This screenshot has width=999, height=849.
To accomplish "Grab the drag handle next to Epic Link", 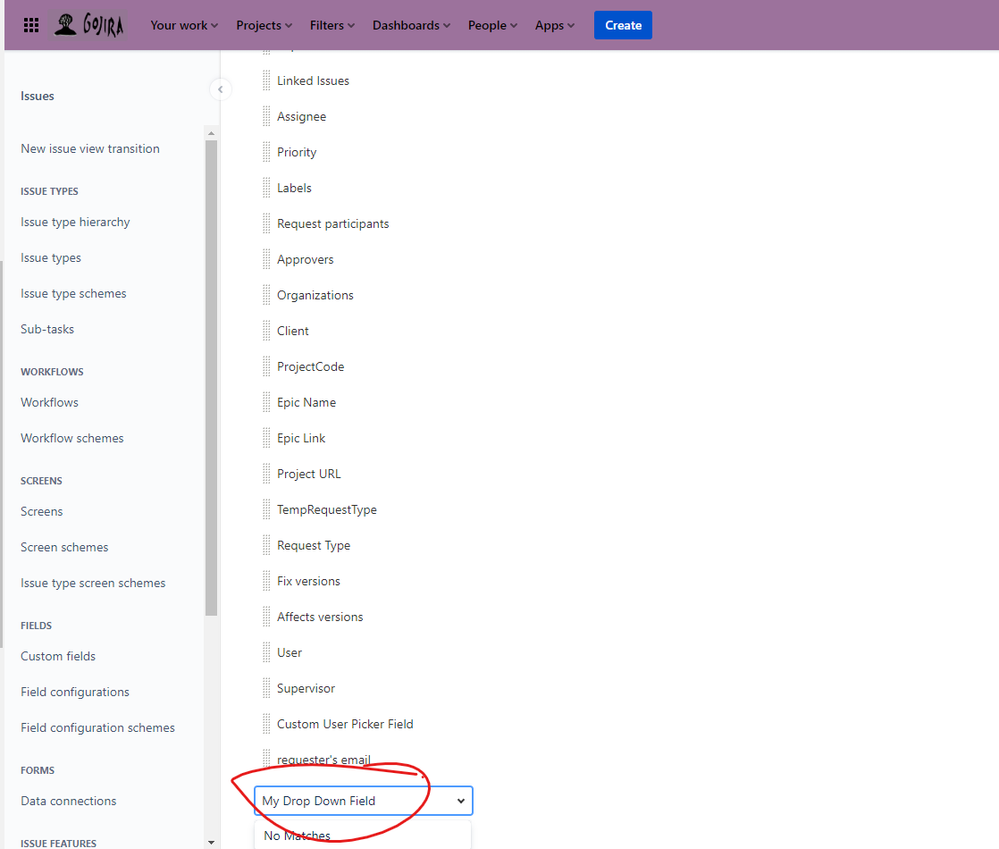I will pos(266,438).
